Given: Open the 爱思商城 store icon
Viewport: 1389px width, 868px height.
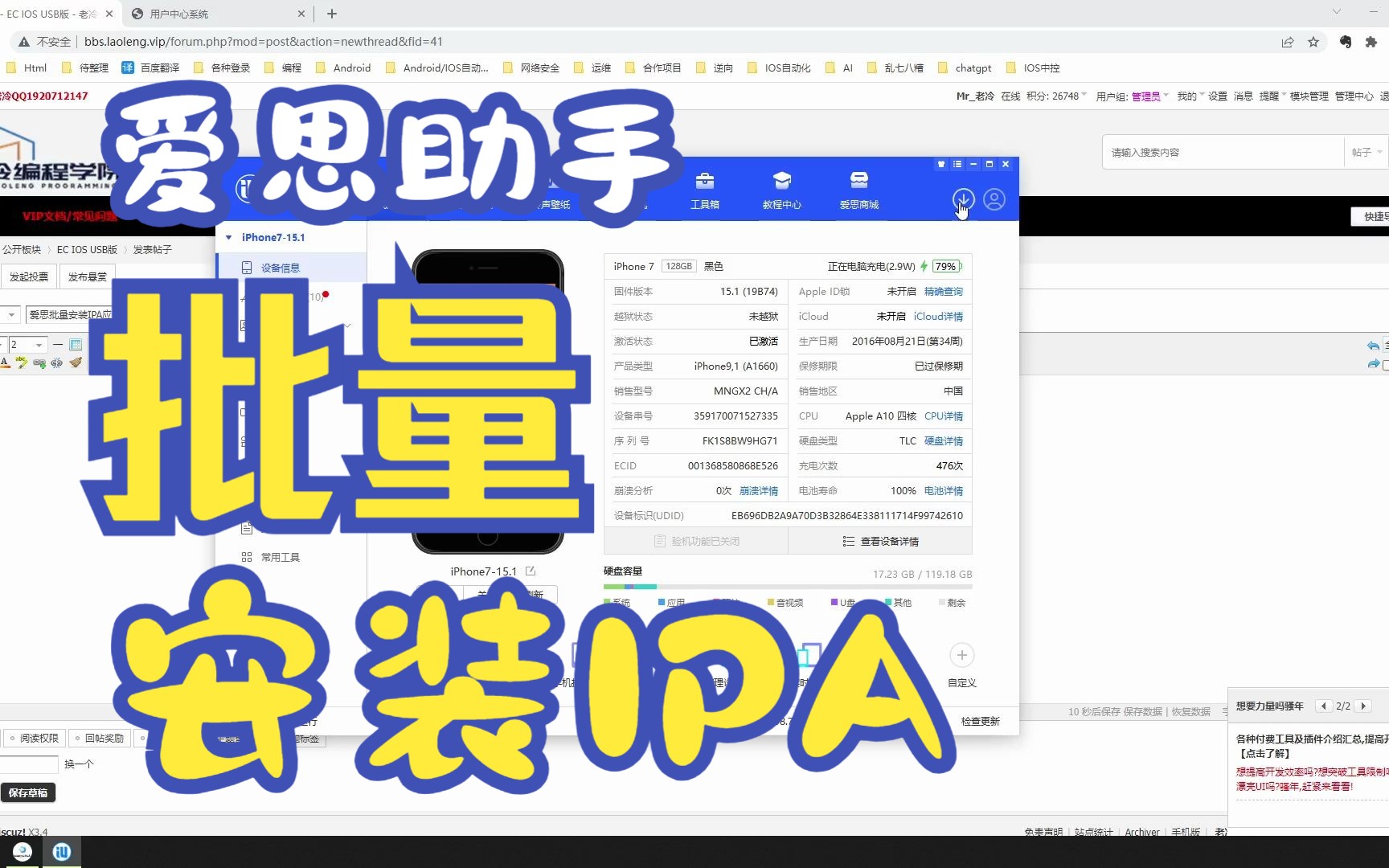Looking at the screenshot, I should 858,190.
